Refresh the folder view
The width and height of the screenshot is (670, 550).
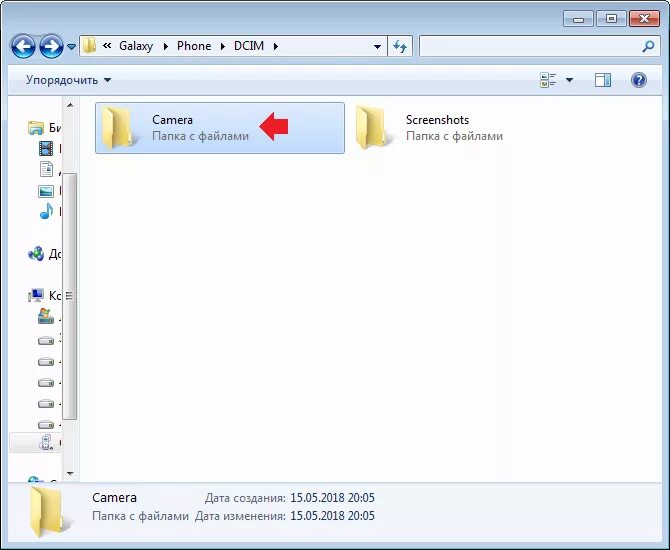(x=400, y=46)
